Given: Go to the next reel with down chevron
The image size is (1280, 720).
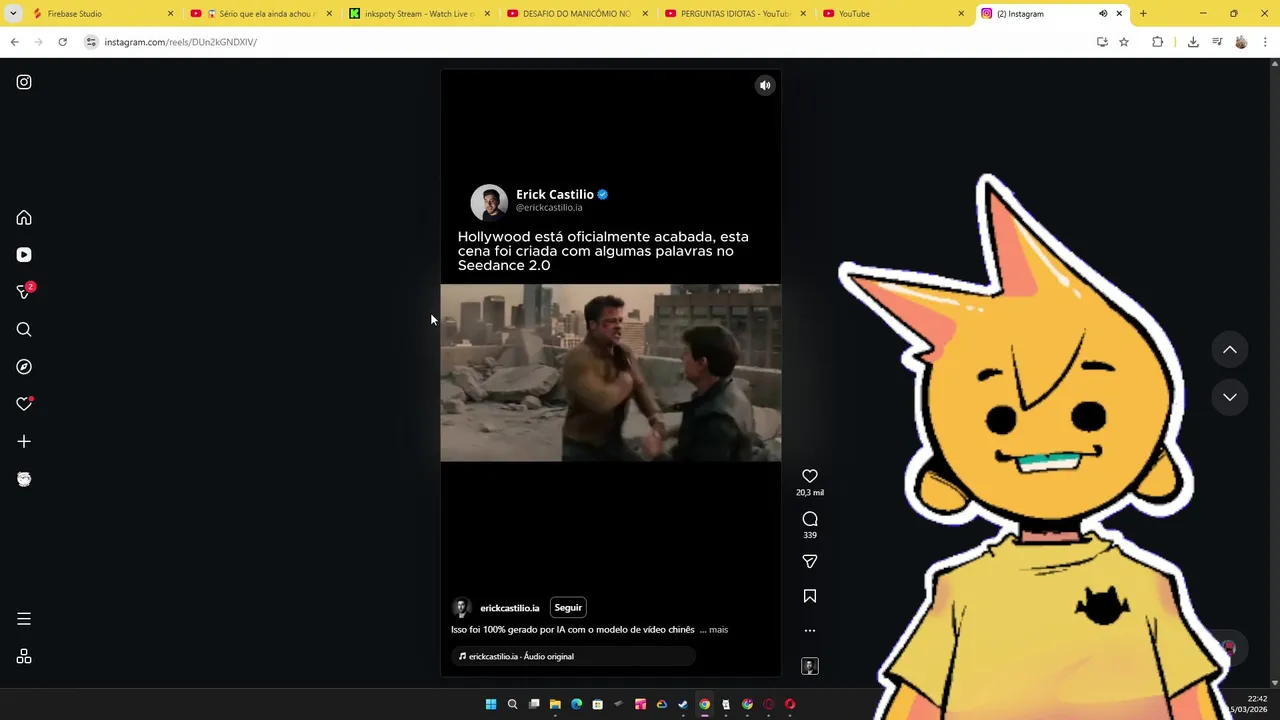Looking at the screenshot, I should point(1230,397).
